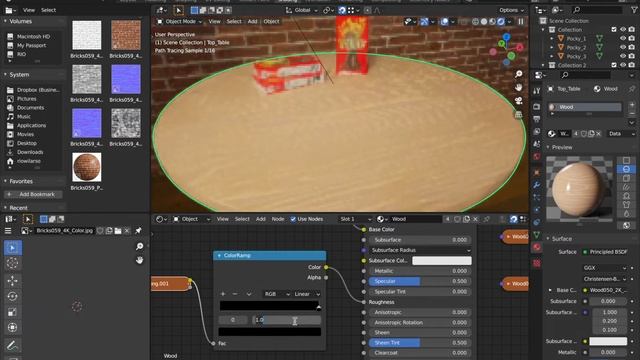The image size is (640, 360).
Task: Activate the Scale tool in left toolbar
Action: 13,312
